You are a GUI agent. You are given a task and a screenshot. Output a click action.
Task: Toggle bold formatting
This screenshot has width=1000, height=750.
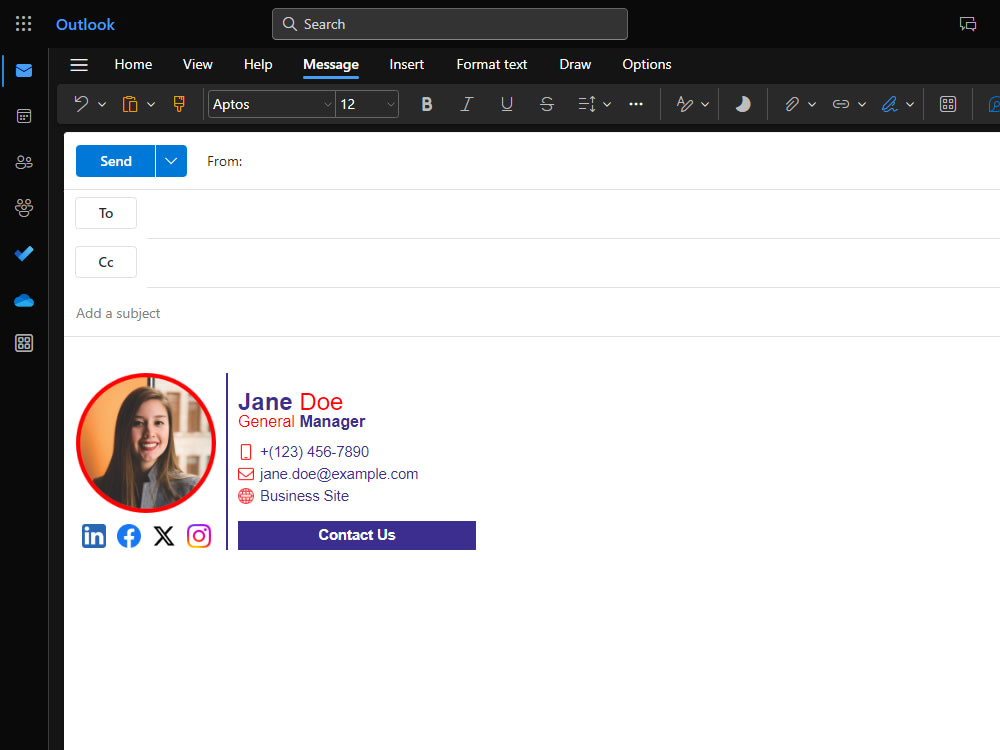coord(427,103)
